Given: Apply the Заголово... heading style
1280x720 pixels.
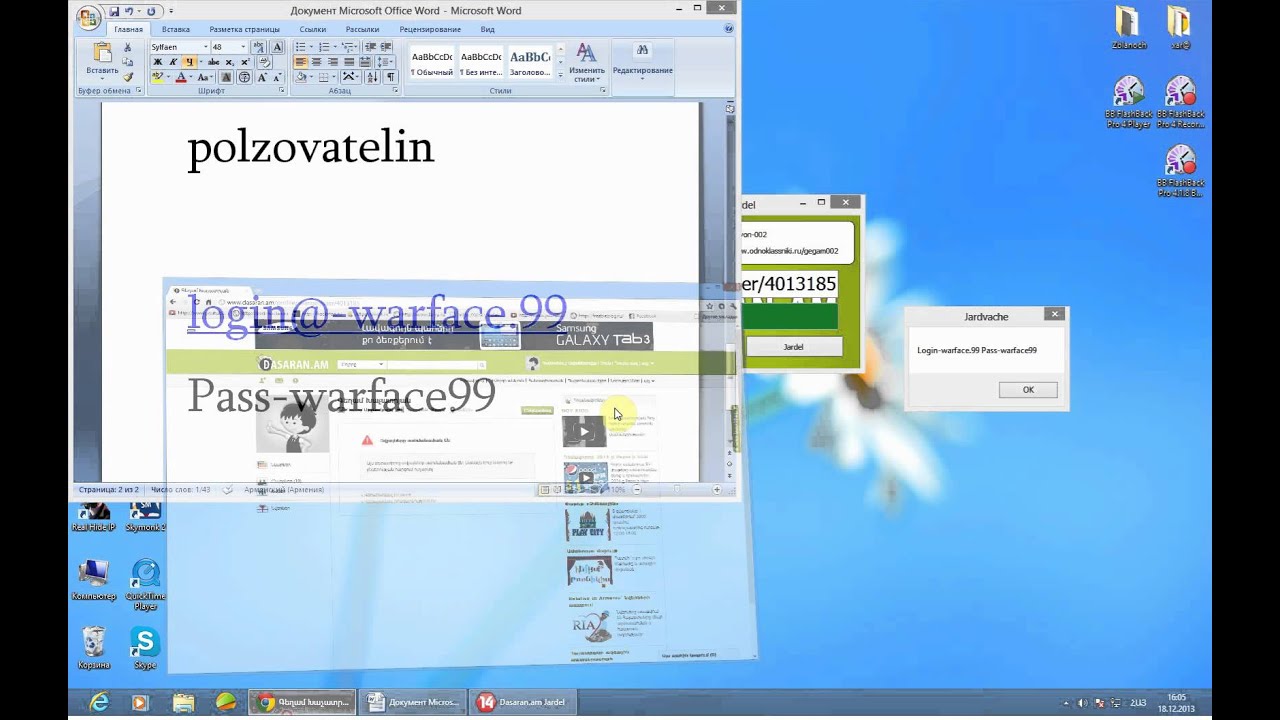Looking at the screenshot, I should pyautogui.click(x=530, y=61).
